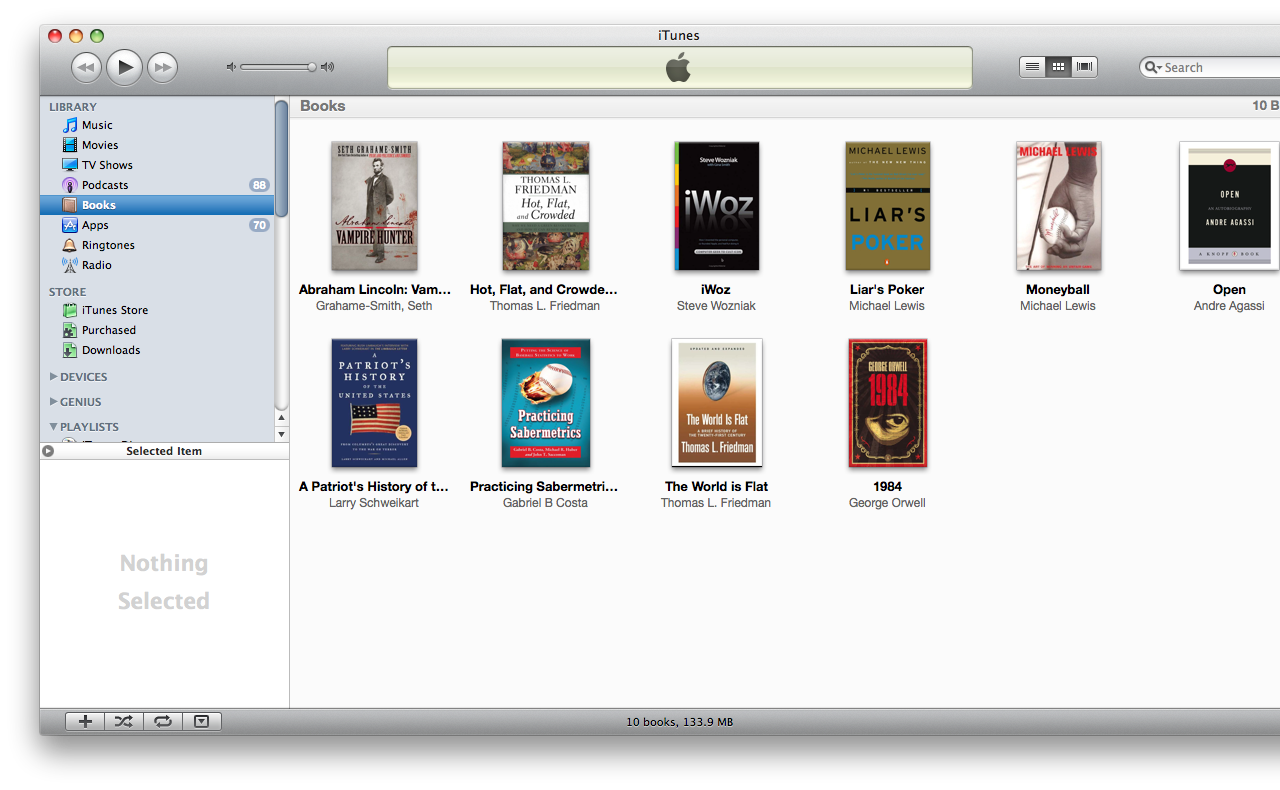This screenshot has height=790, width=1280.
Task: Click the TV Shows screen icon
Action: click(70, 165)
